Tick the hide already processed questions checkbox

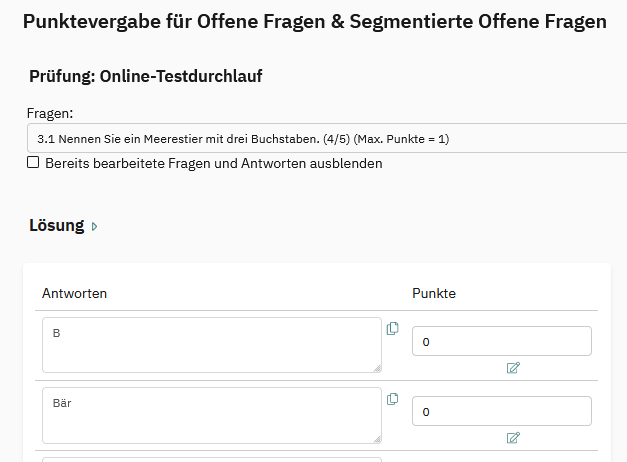tap(33, 162)
